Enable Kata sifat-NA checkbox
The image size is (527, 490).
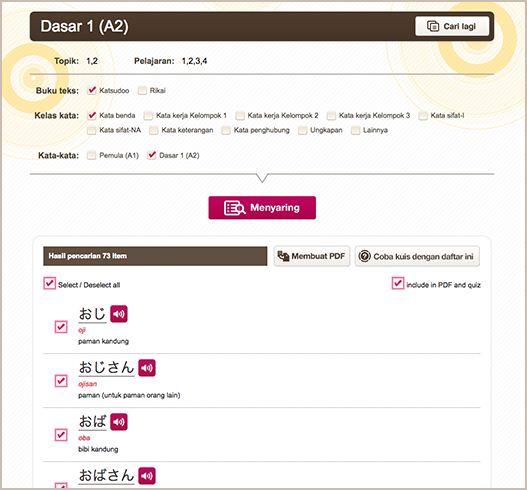tap(91, 130)
